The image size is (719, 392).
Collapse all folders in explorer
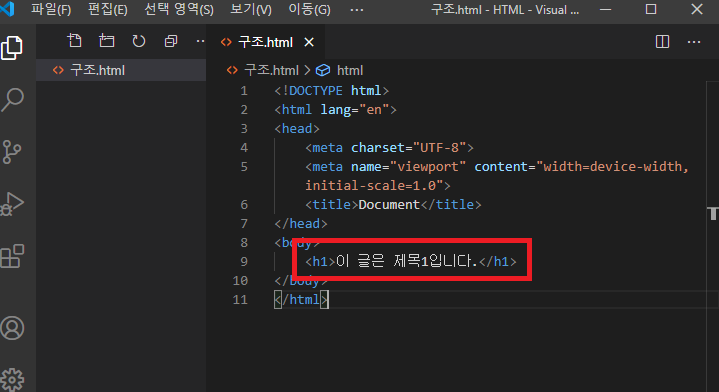click(x=171, y=41)
